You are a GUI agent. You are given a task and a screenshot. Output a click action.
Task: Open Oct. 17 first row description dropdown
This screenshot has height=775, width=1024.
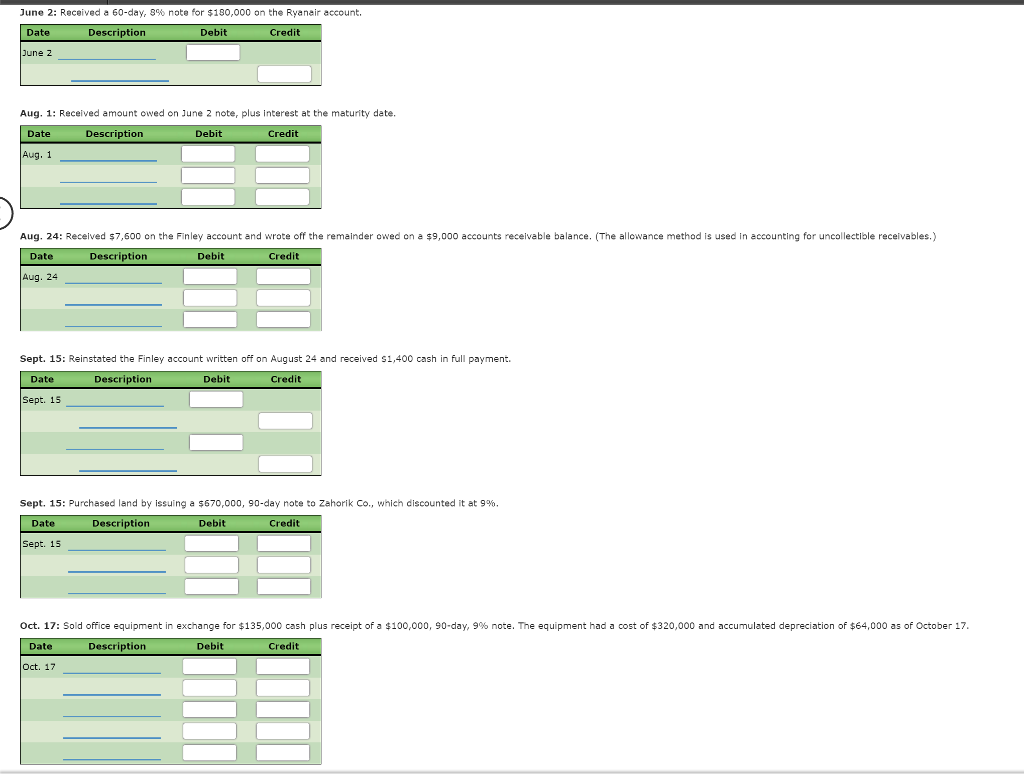point(112,667)
